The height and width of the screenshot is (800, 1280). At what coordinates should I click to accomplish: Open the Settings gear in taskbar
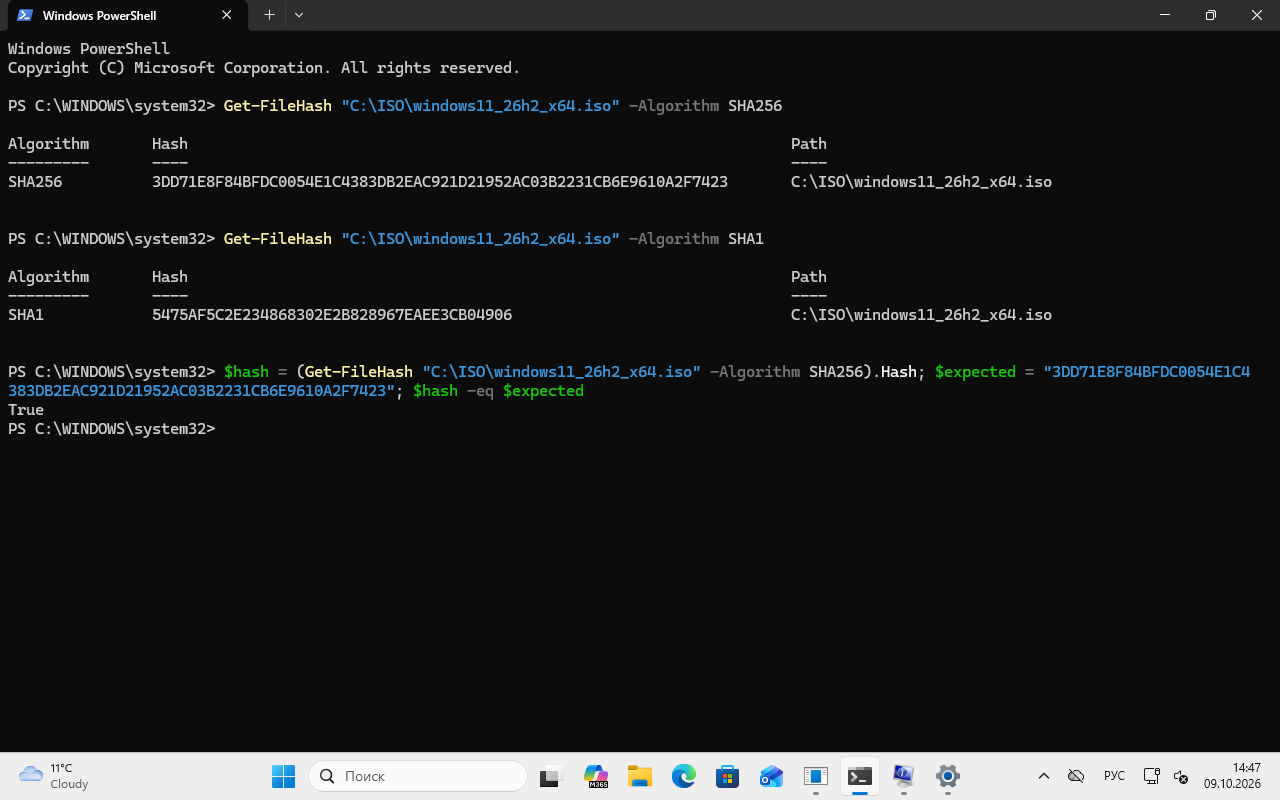pyautogui.click(x=948, y=776)
